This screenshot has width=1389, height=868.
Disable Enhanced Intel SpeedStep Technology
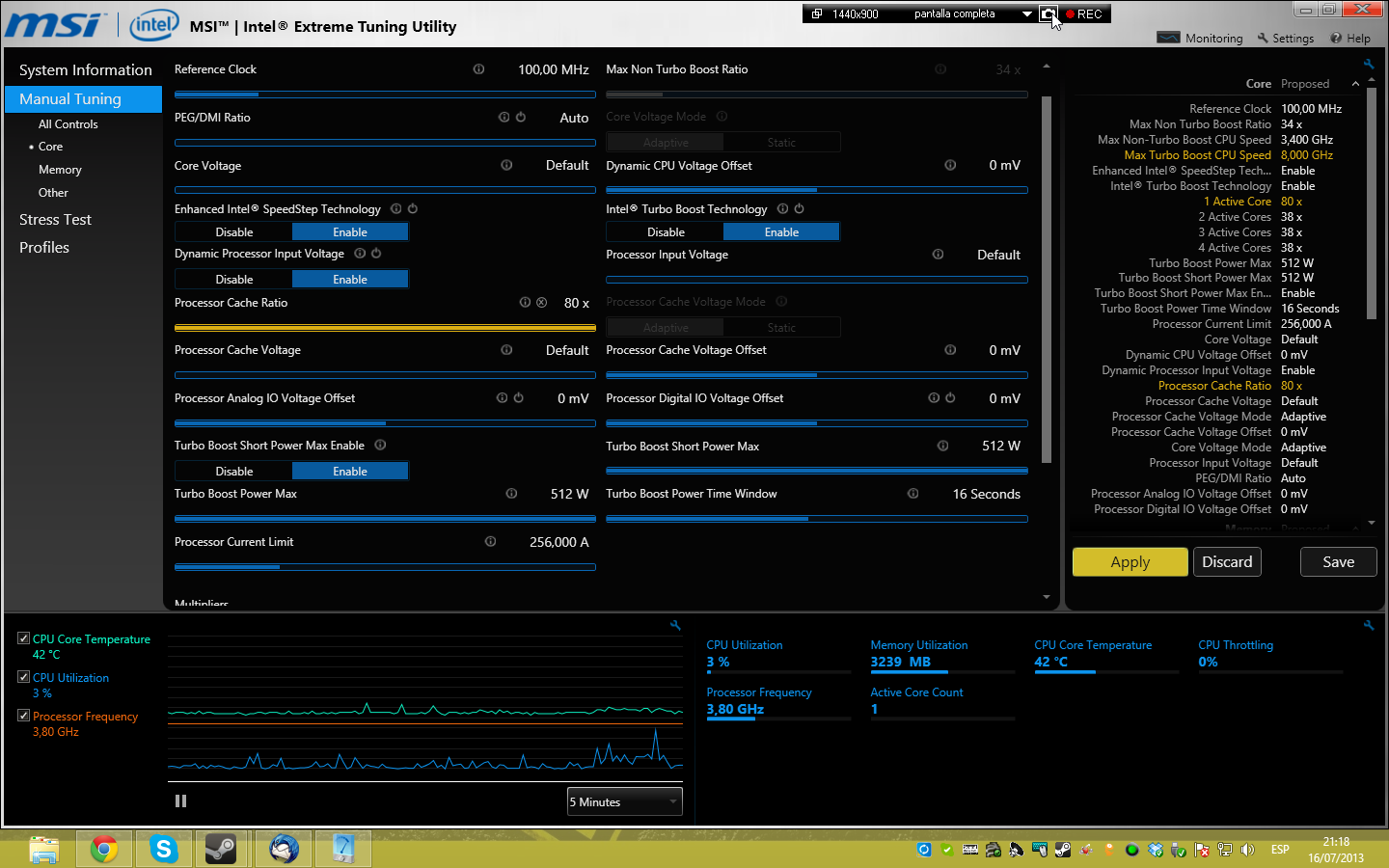234,232
